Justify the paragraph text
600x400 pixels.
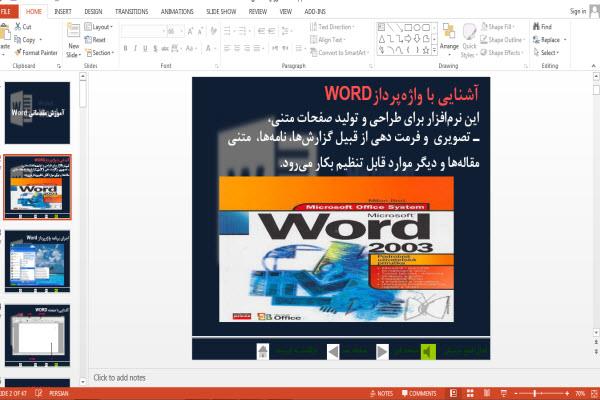257,49
